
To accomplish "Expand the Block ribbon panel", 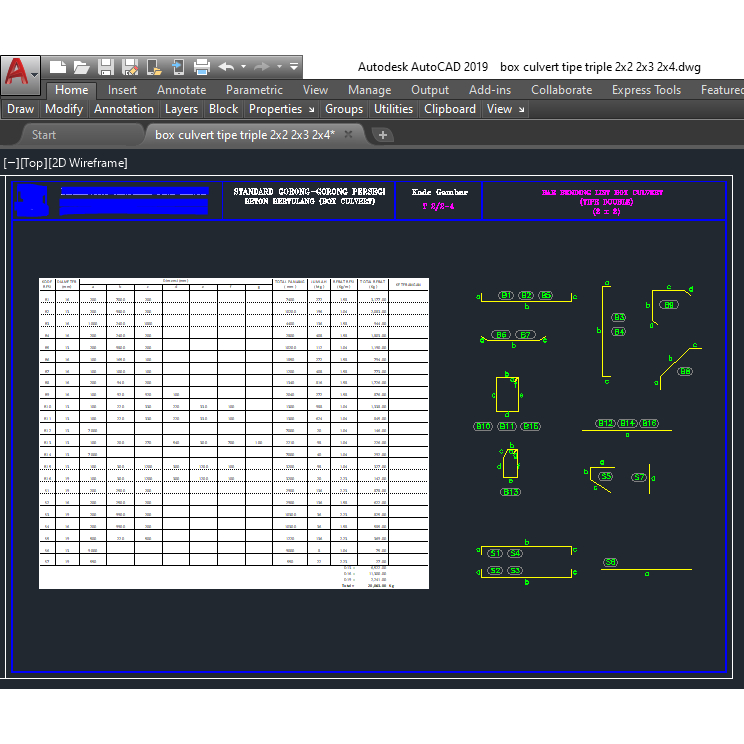I will tap(223, 109).
